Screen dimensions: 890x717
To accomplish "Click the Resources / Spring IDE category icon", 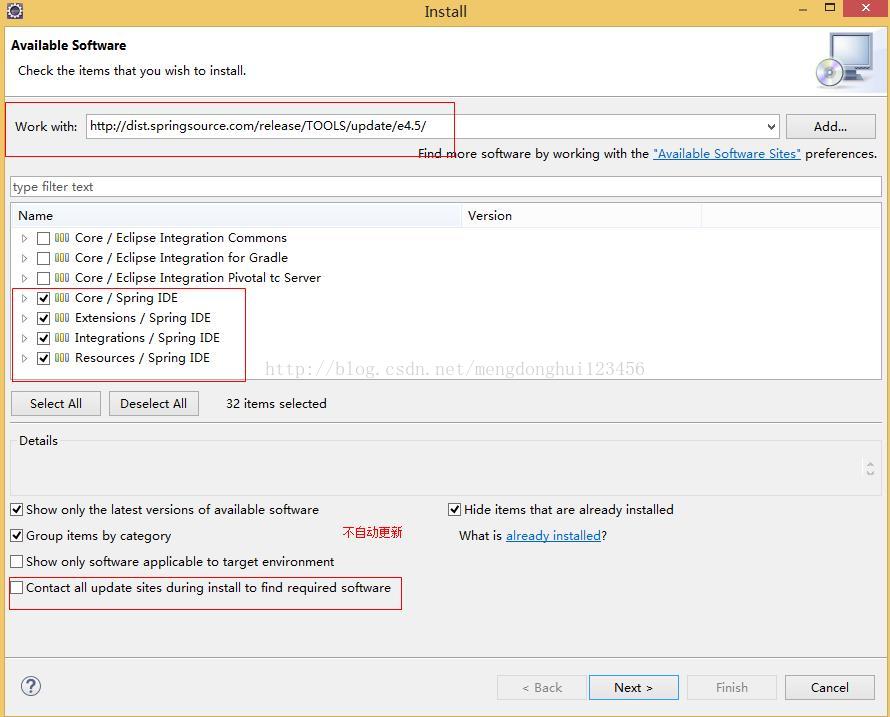I will pos(62,358).
